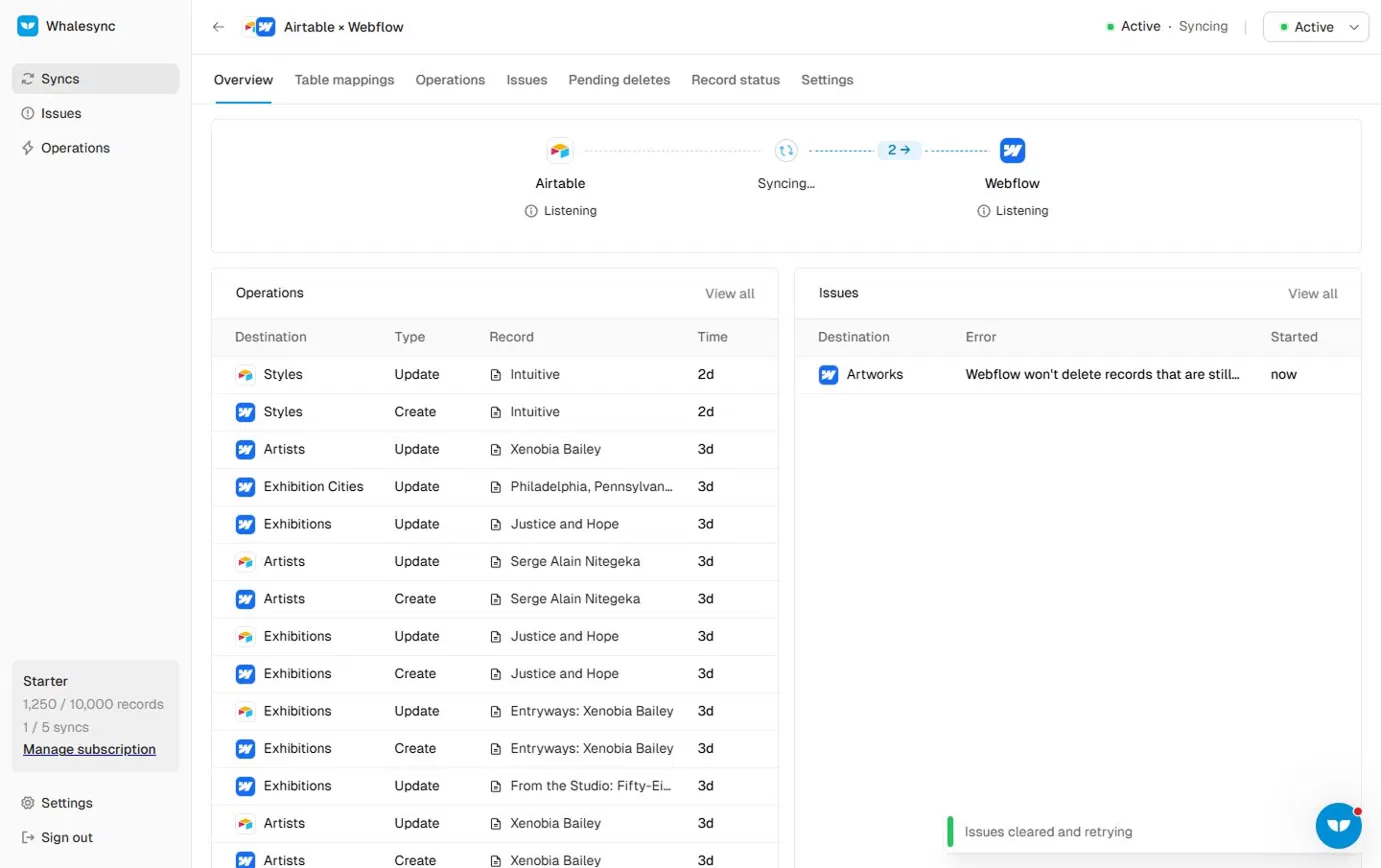Select Operations in the sidebar
The height and width of the screenshot is (868, 1381).
(96, 148)
